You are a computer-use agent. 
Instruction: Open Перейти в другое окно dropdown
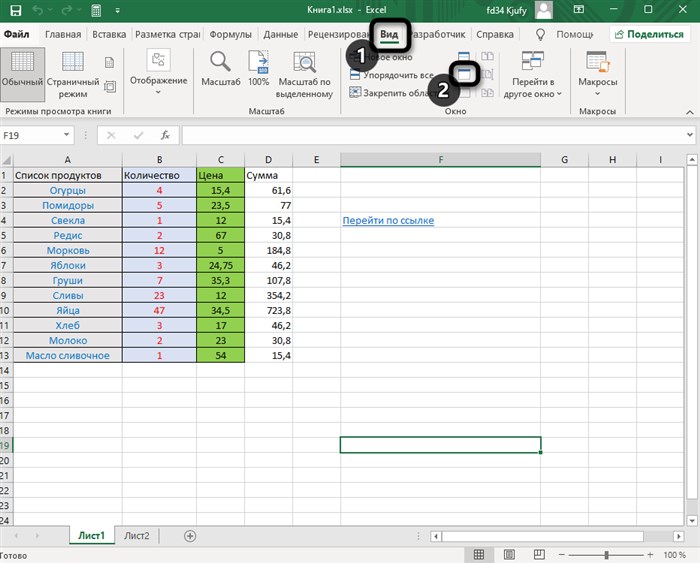point(533,74)
